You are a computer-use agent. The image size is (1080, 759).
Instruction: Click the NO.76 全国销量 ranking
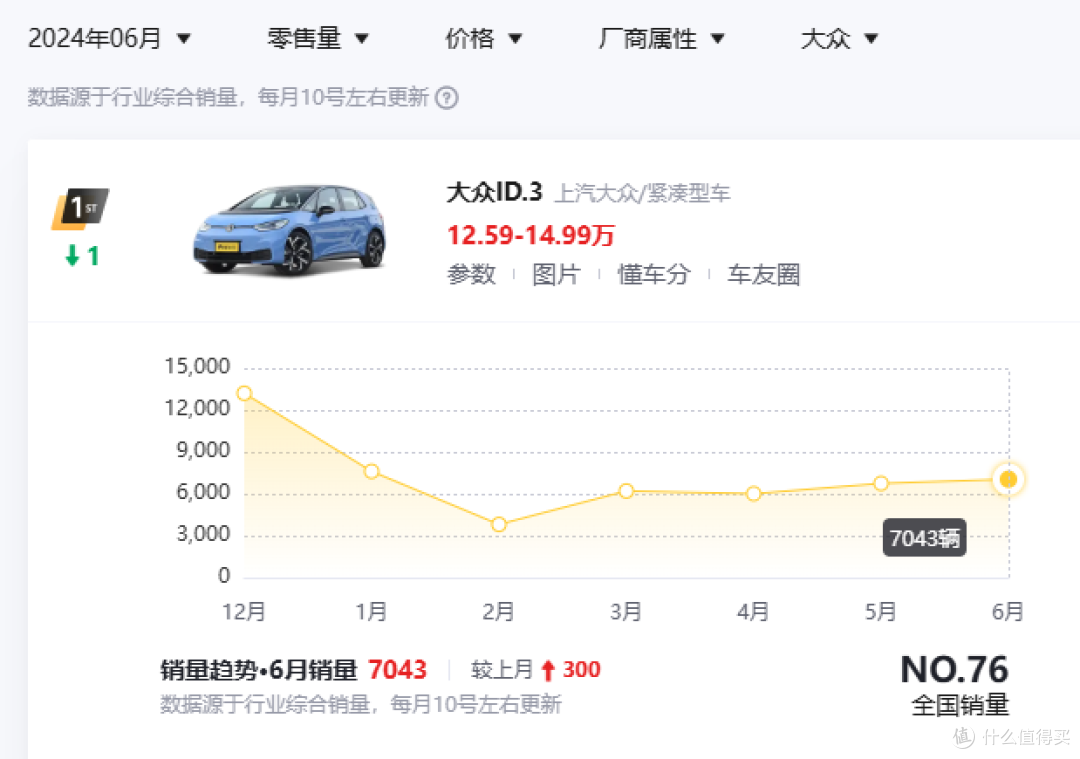tap(955, 686)
